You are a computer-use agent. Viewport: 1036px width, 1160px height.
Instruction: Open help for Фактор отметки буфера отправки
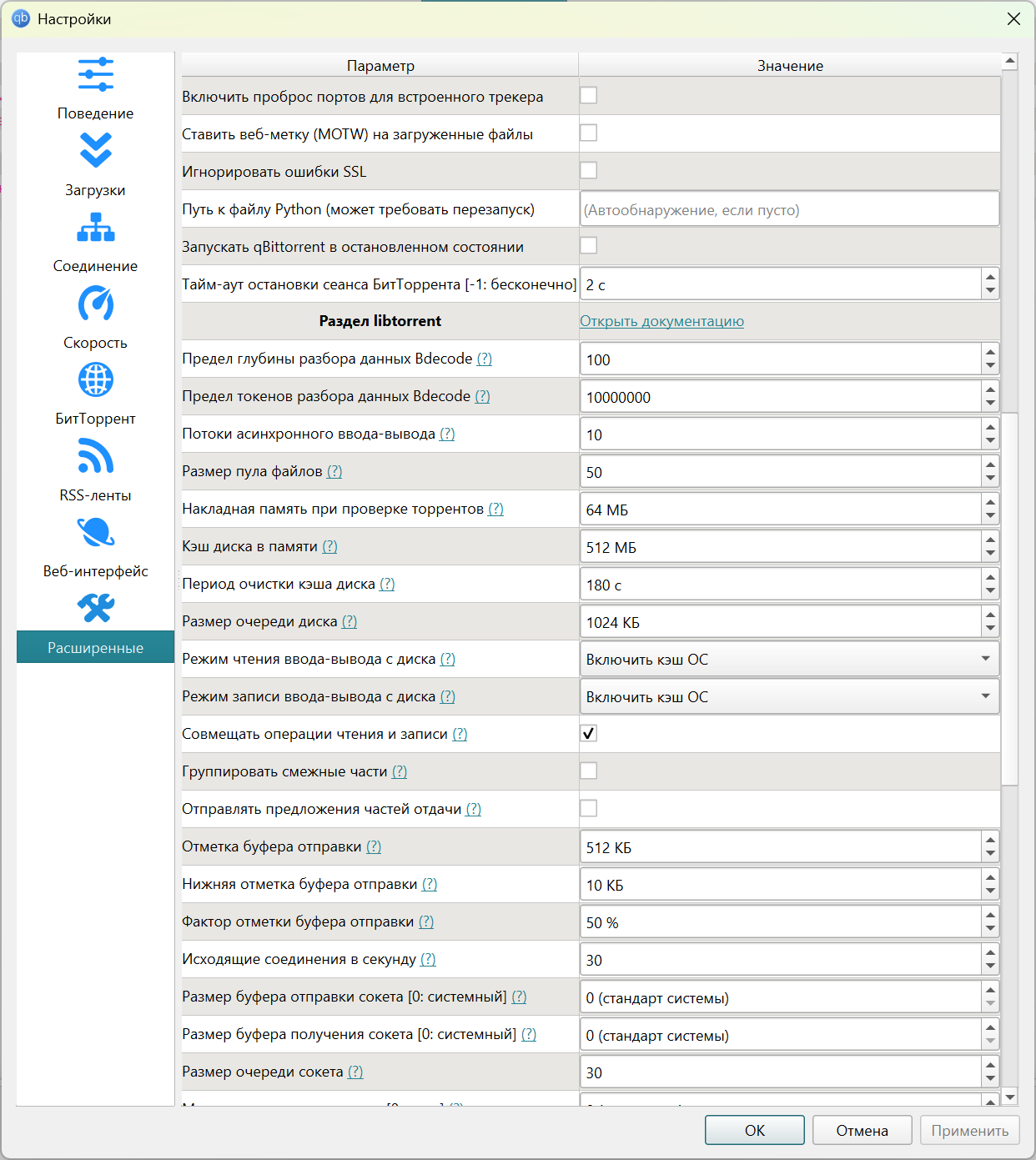coord(426,921)
